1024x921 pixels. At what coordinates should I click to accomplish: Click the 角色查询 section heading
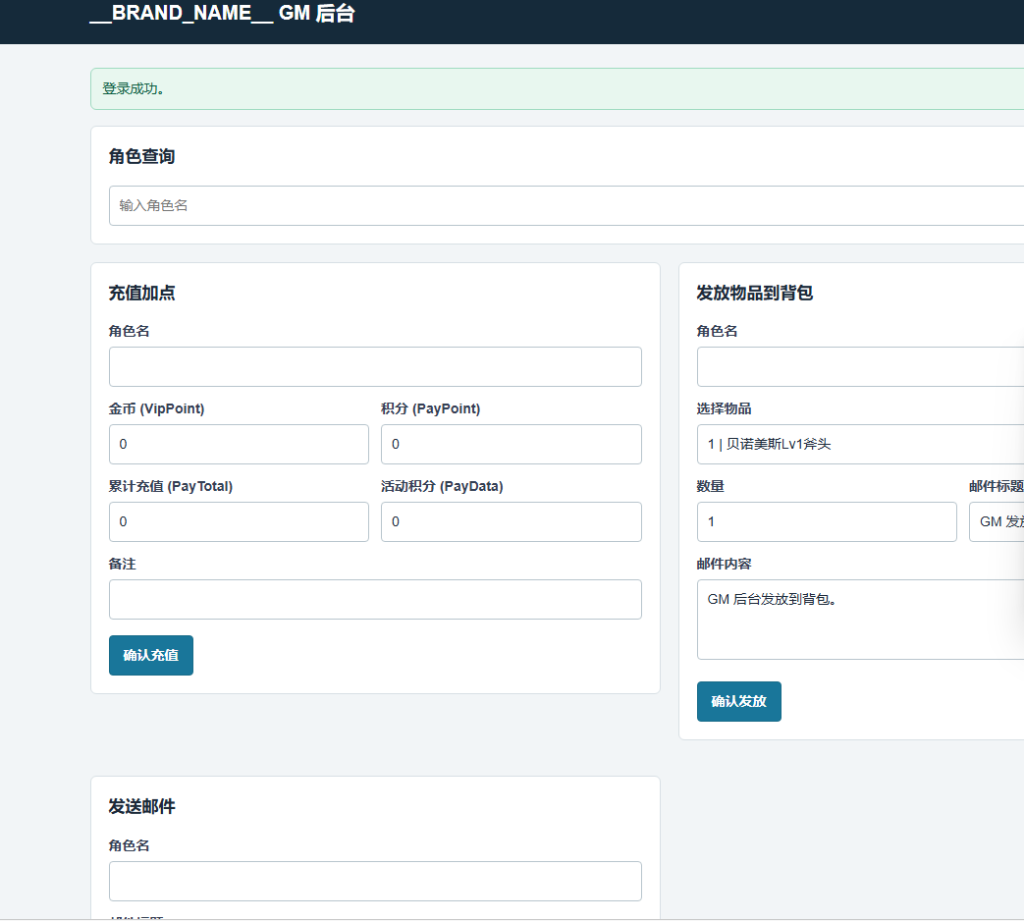[x=142, y=157]
